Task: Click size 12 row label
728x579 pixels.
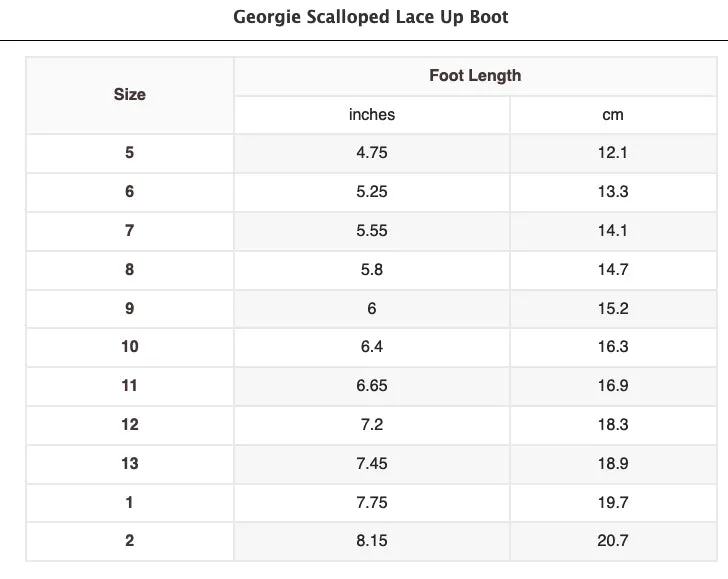Action: coord(130,425)
